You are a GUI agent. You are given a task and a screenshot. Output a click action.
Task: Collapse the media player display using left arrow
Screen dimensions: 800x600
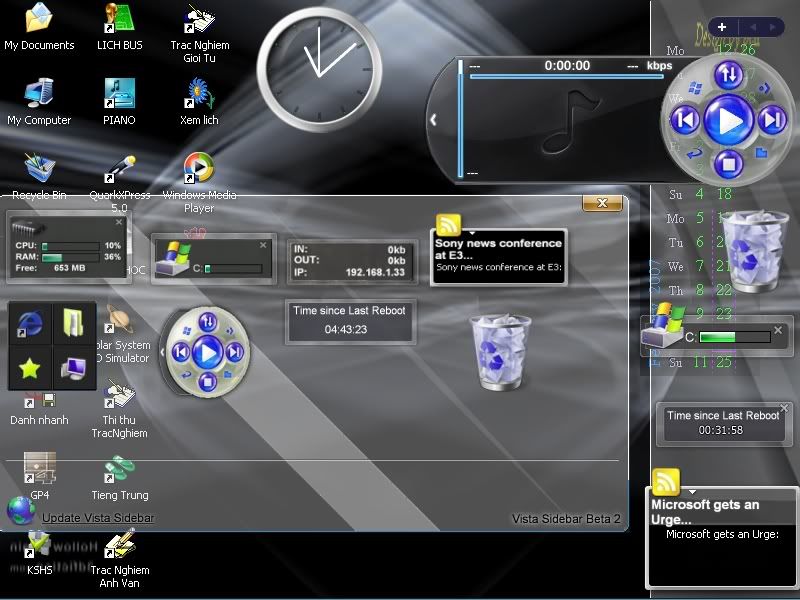(x=433, y=120)
